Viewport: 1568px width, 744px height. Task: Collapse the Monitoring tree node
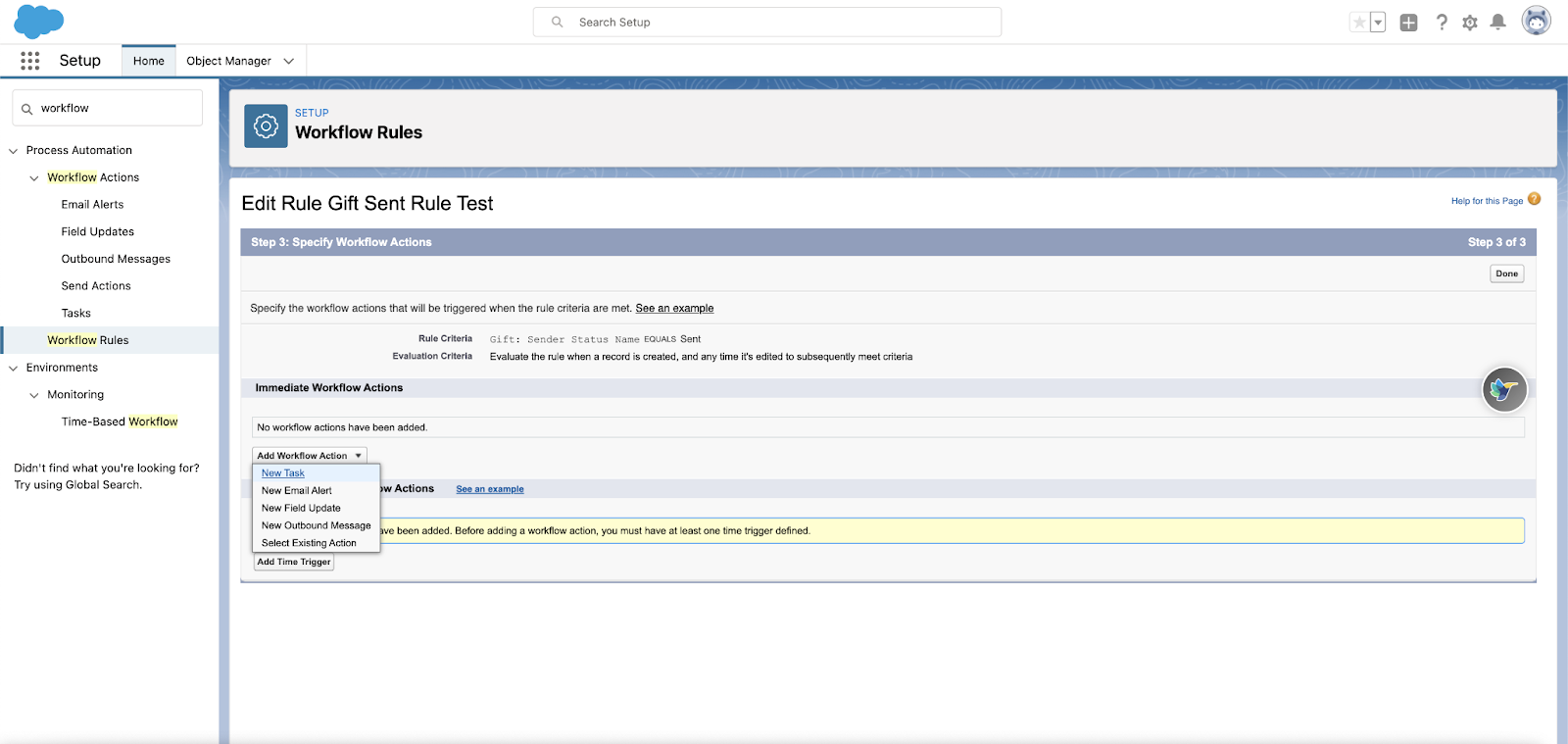(34, 395)
